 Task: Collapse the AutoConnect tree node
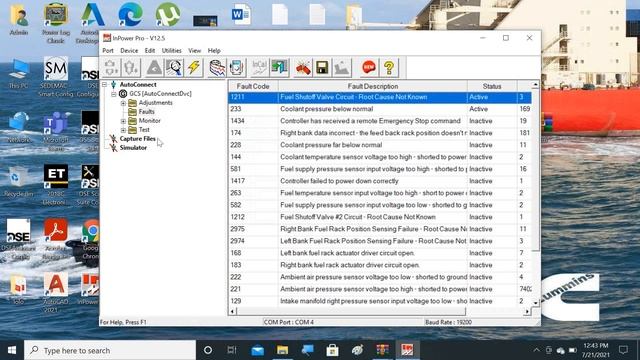pos(104,84)
